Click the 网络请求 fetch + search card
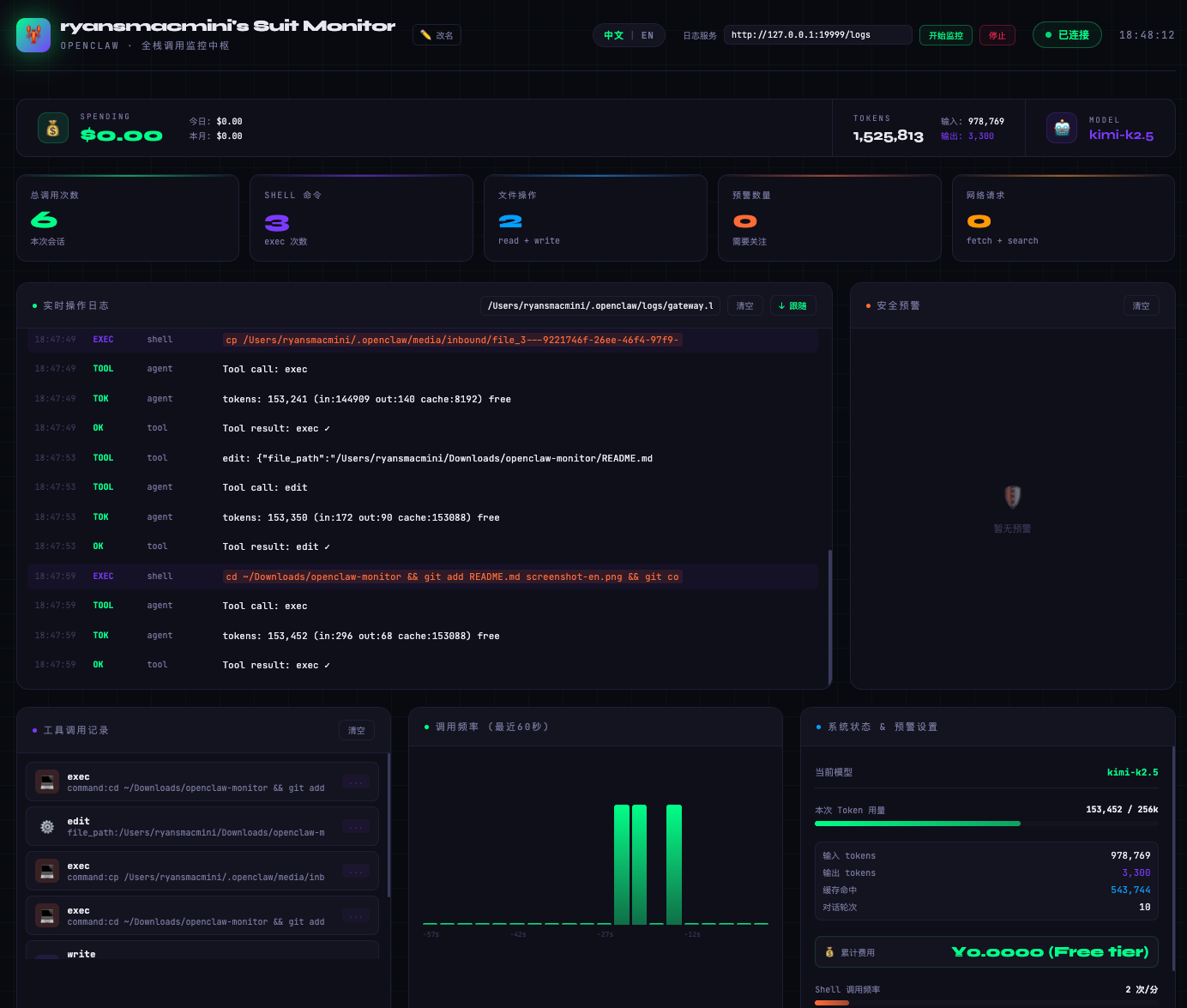Viewport: 1187px width, 1008px height. 1063,218
